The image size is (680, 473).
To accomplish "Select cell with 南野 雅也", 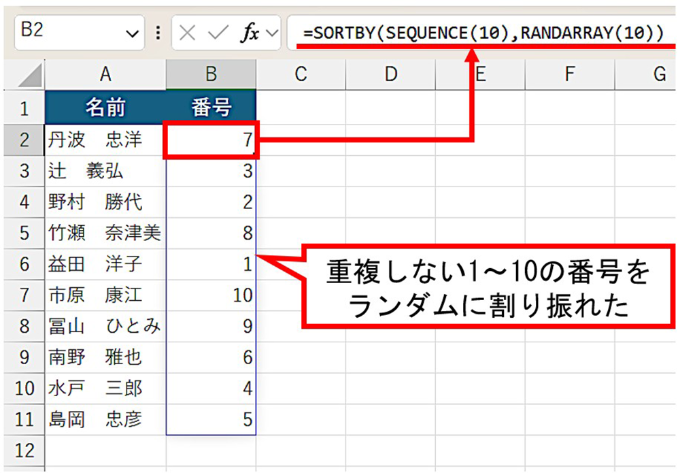I will pyautogui.click(x=105, y=358).
